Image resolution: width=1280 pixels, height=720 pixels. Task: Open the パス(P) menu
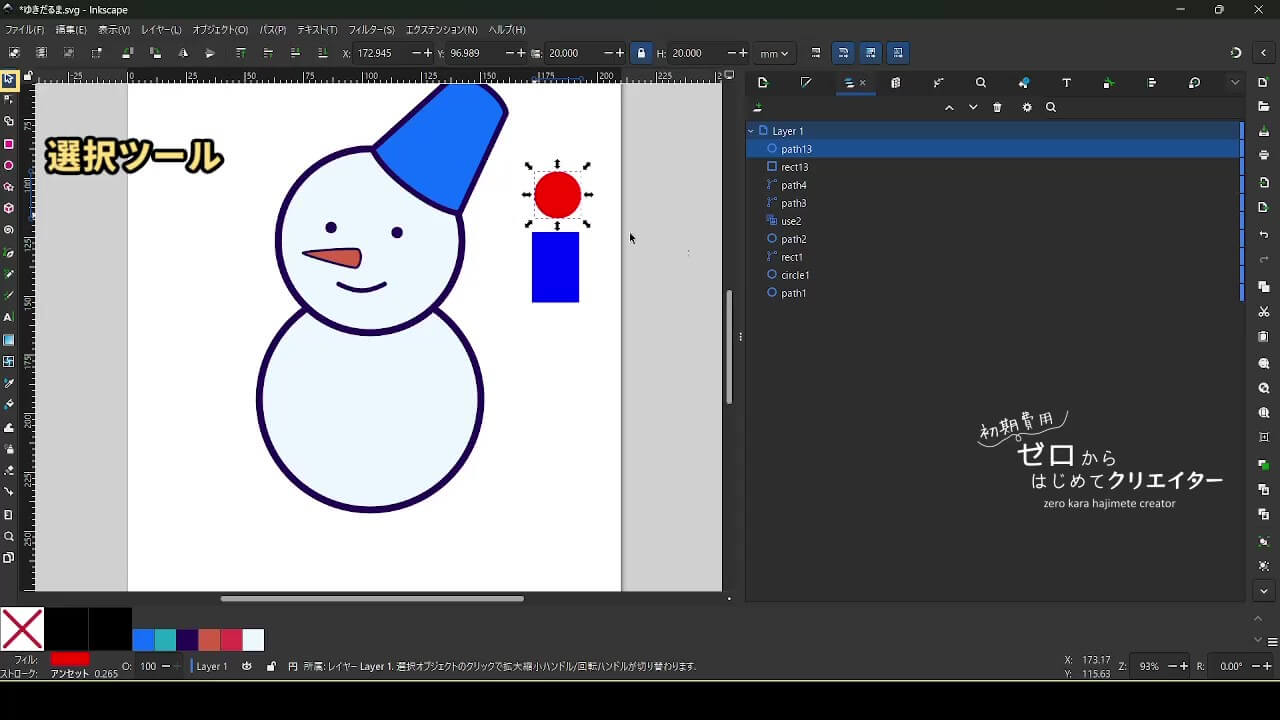(x=272, y=30)
